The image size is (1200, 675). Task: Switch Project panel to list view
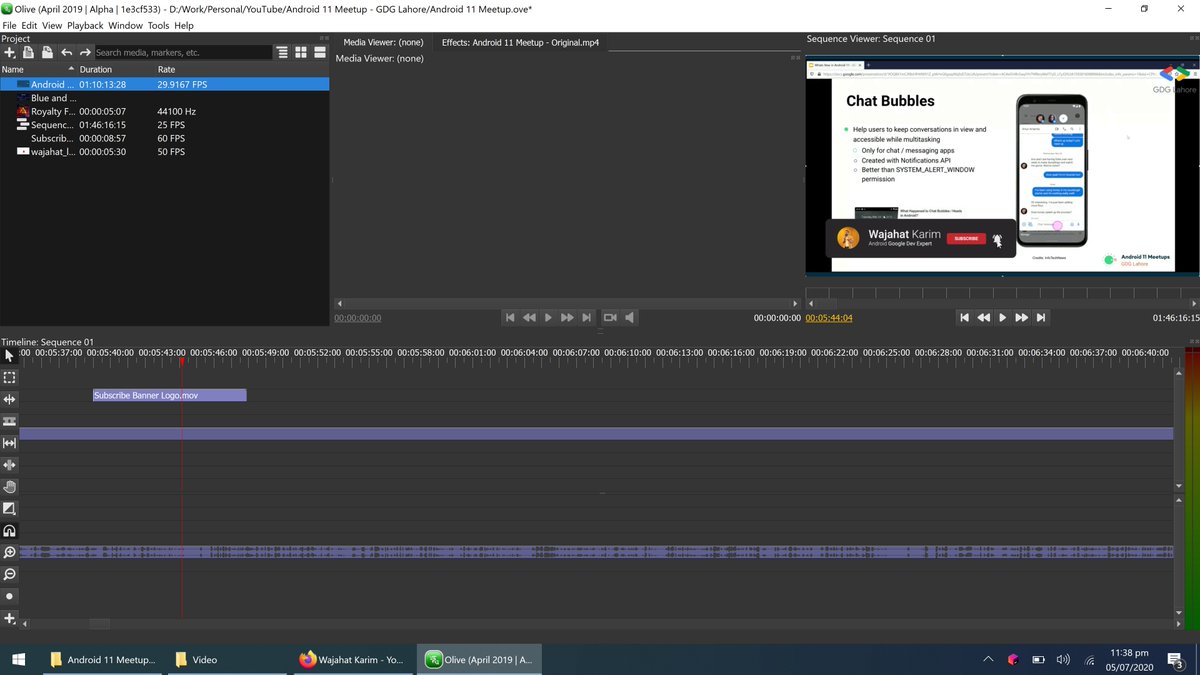[320, 52]
